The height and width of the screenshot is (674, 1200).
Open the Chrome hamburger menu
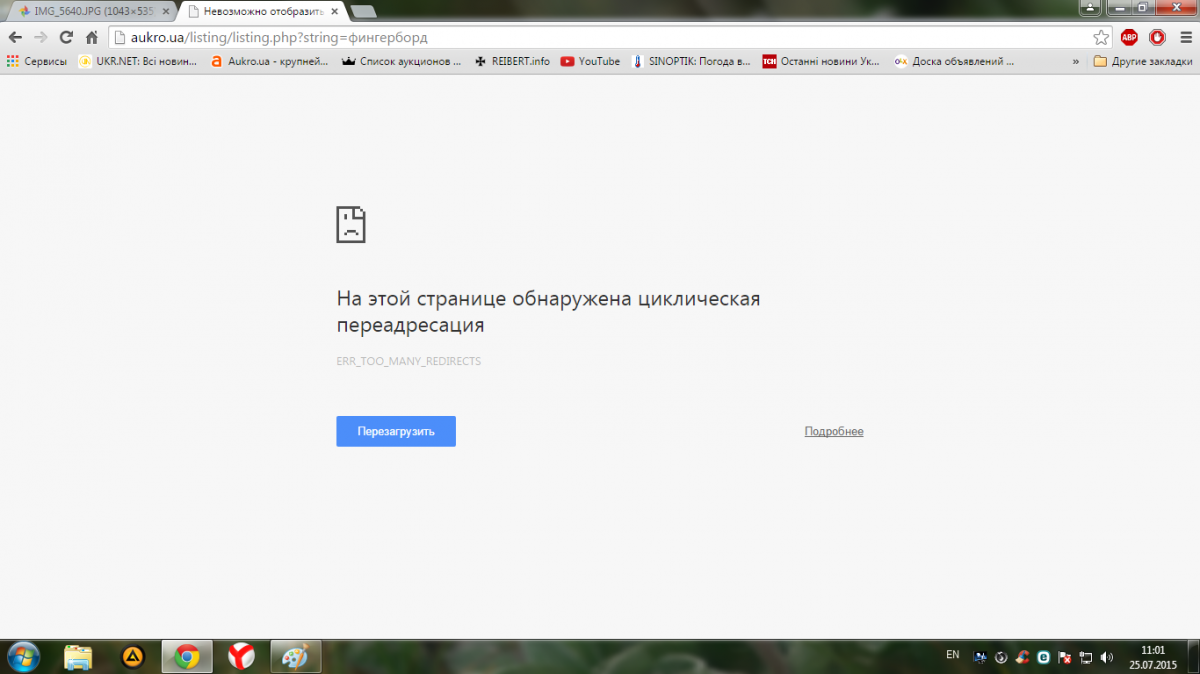(x=1186, y=37)
